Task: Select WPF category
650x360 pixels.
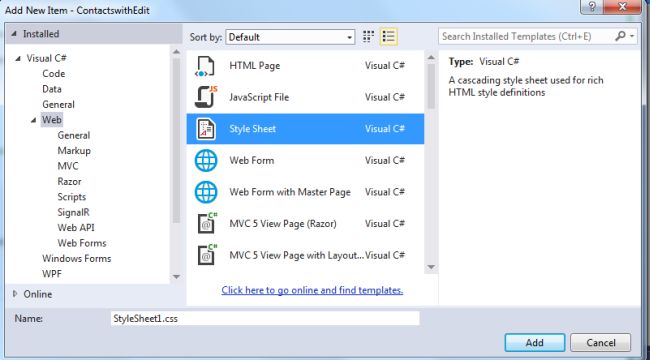Action: [52, 274]
